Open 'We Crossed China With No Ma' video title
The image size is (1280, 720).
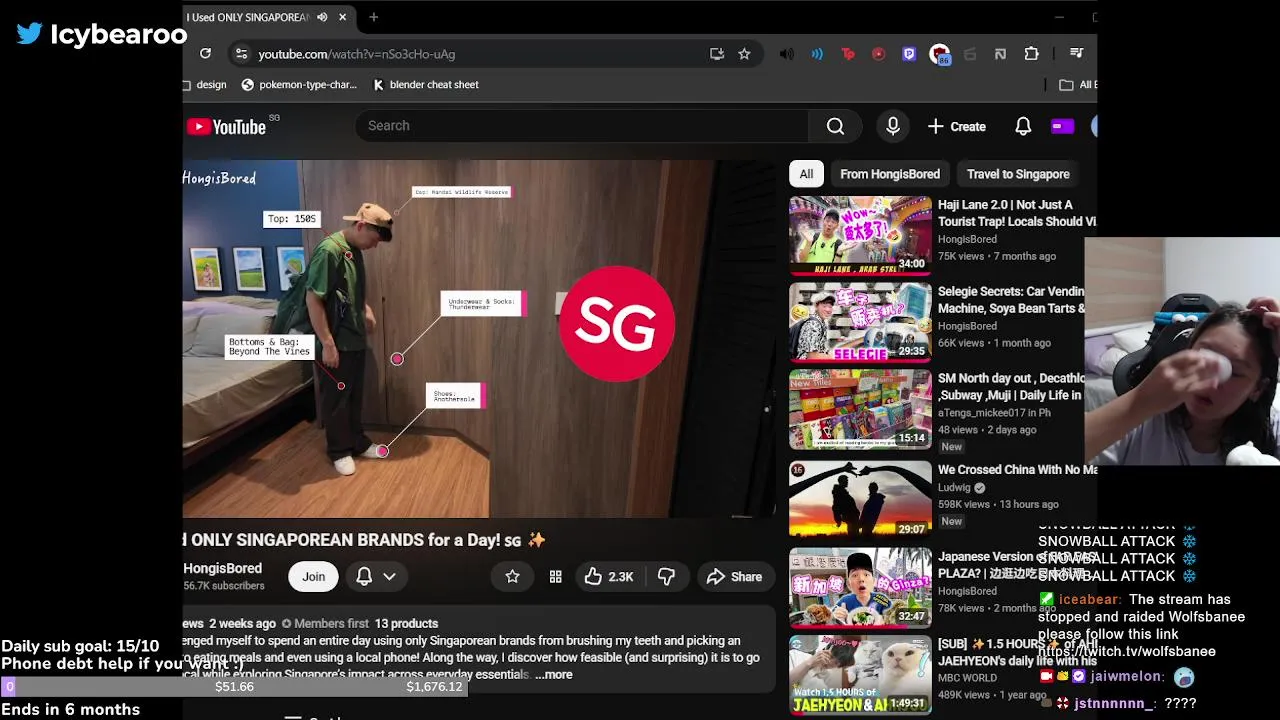(1017, 470)
